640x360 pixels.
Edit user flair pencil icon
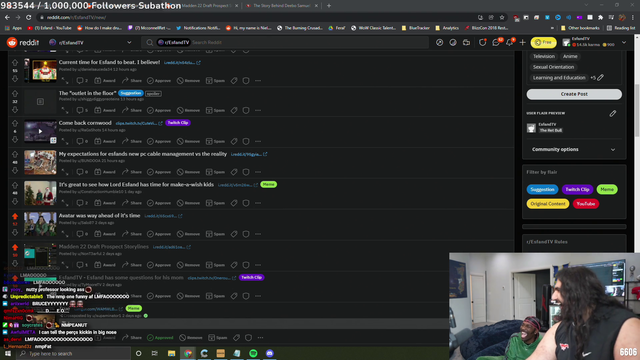[613, 113]
